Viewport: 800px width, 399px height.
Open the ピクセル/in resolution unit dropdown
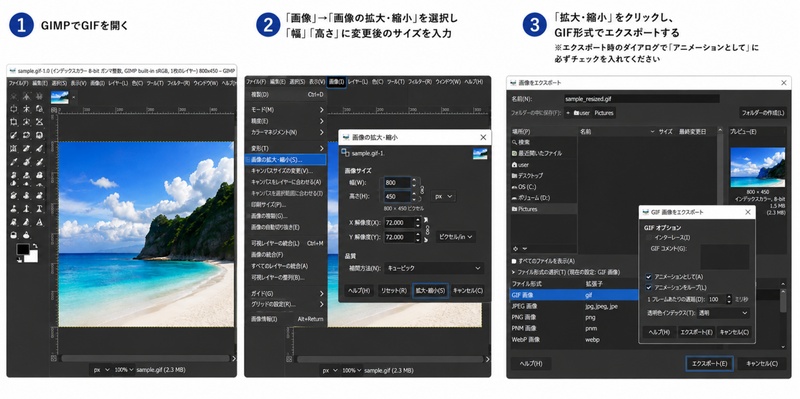(x=456, y=237)
